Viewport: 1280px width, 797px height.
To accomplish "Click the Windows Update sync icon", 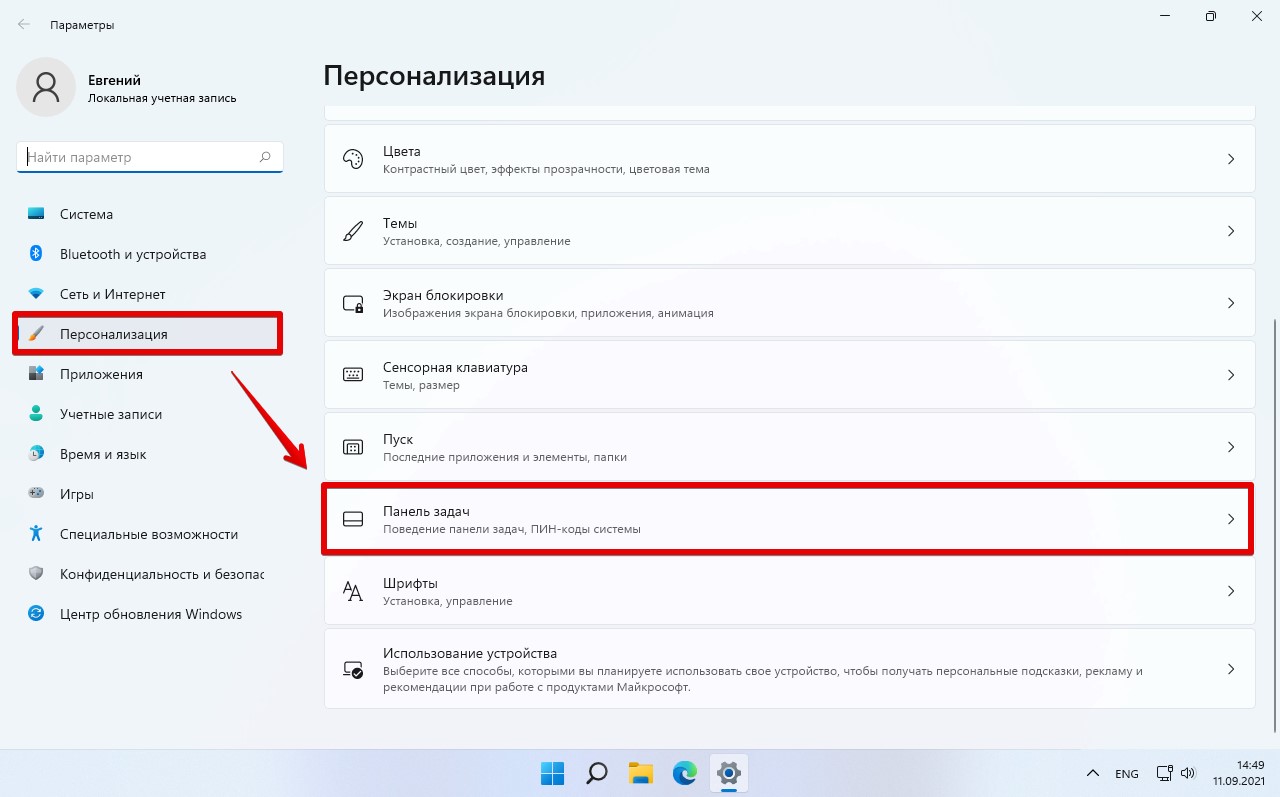I will coord(36,614).
